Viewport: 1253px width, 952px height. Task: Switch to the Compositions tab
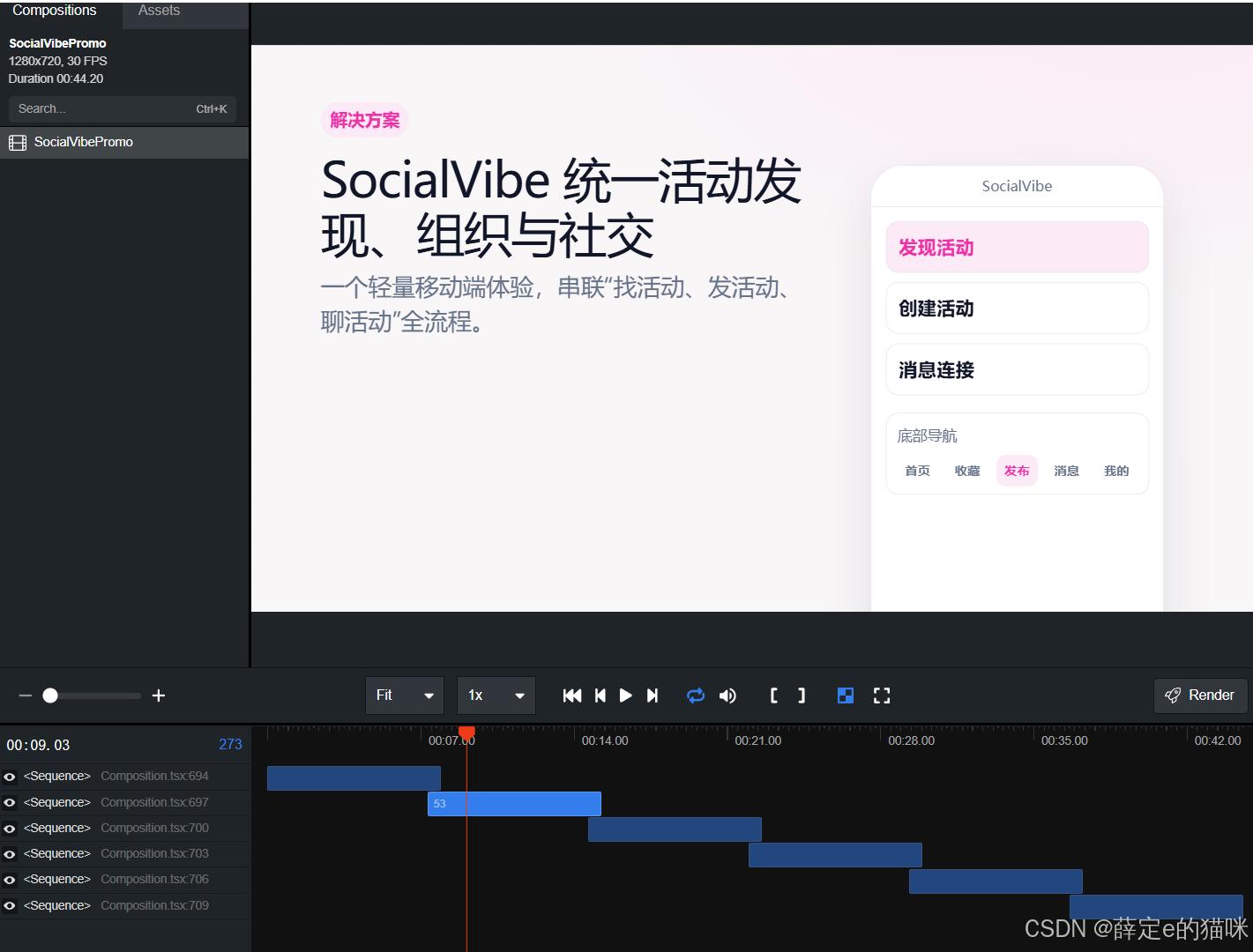(54, 11)
